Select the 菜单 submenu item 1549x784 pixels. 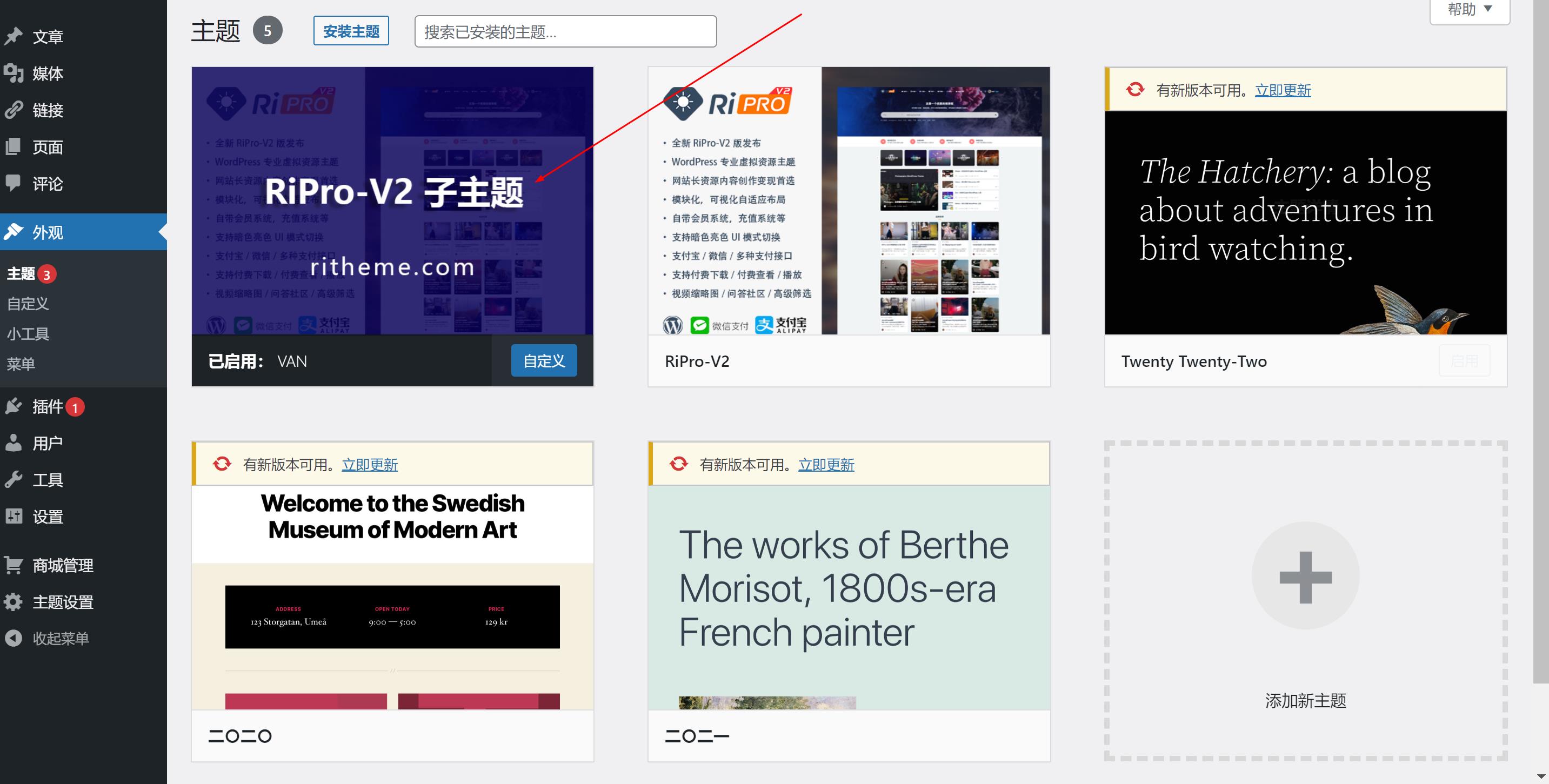[x=21, y=364]
